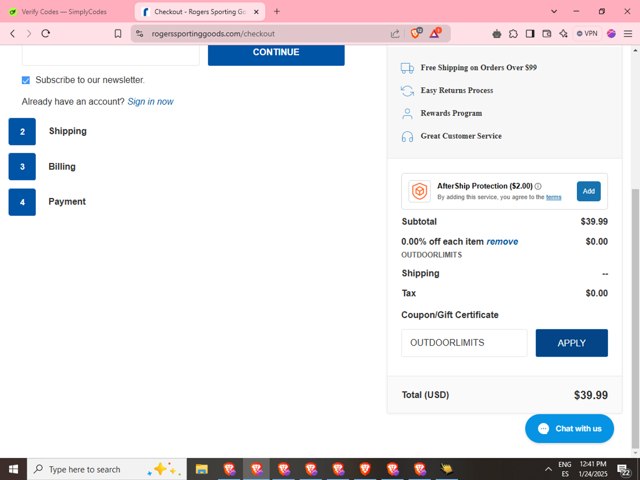The height and width of the screenshot is (480, 640).
Task: Click the VPN button in toolbar
Action: (x=587, y=33)
